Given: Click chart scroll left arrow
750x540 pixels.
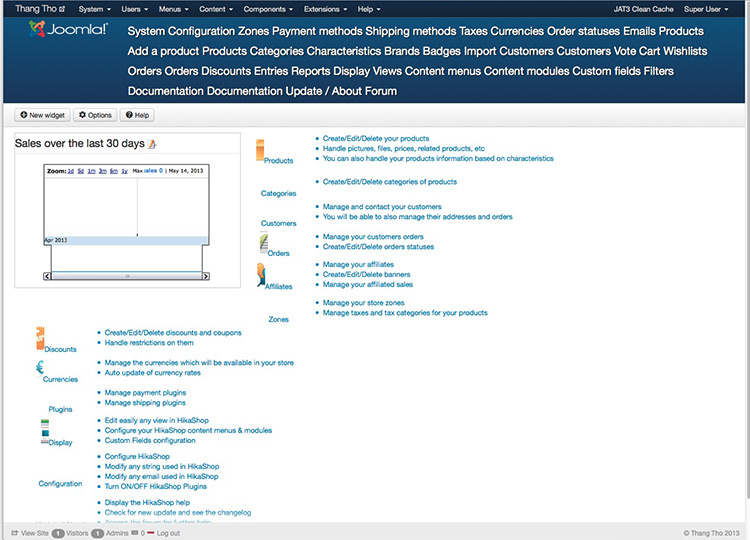Looking at the screenshot, I should coord(47,276).
